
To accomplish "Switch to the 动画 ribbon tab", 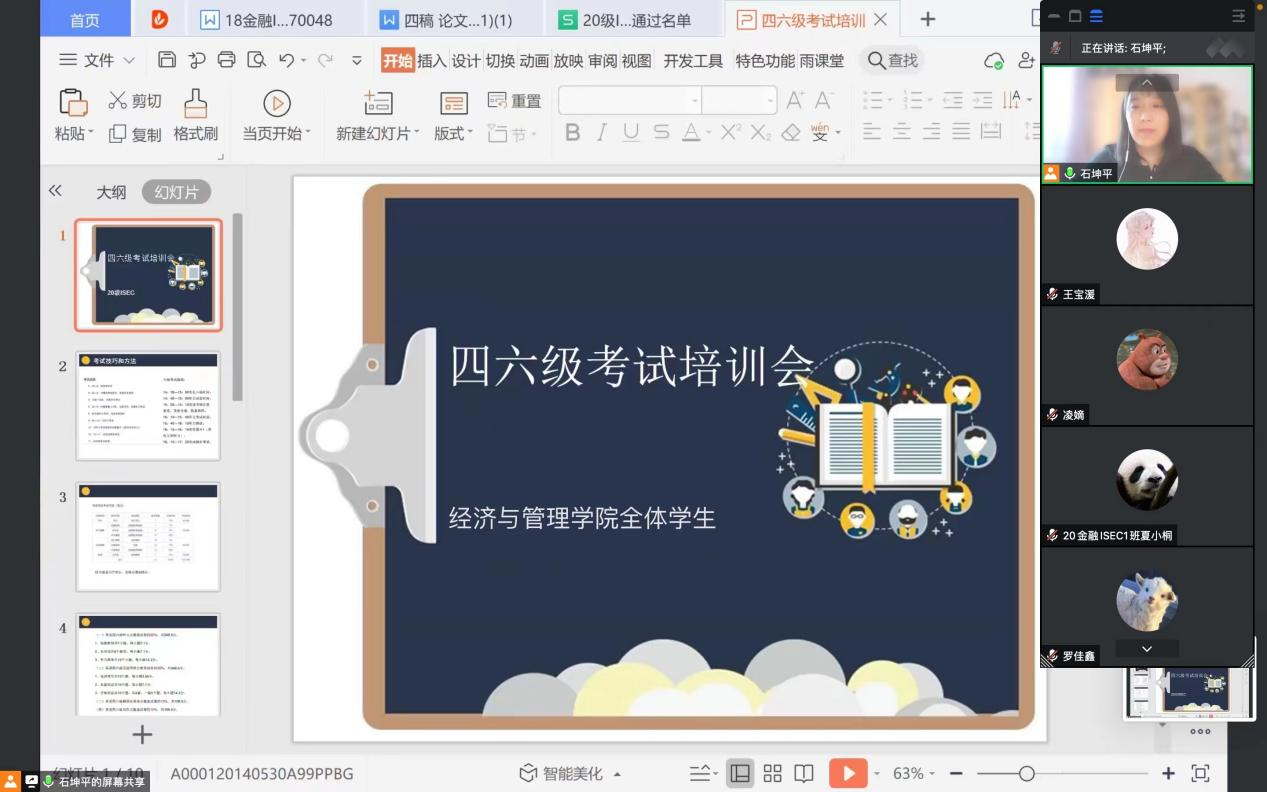I will tap(534, 61).
